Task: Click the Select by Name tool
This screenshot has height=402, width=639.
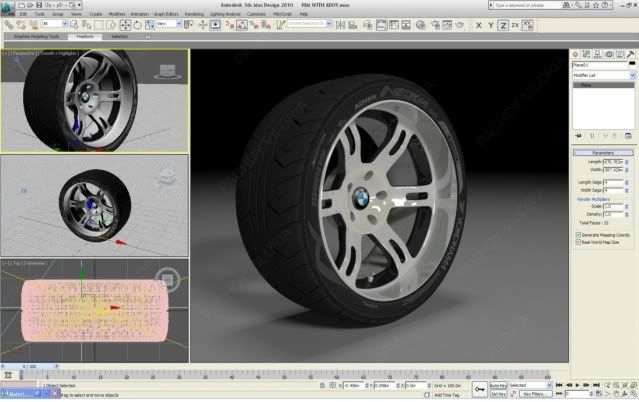Action: [x=86, y=25]
